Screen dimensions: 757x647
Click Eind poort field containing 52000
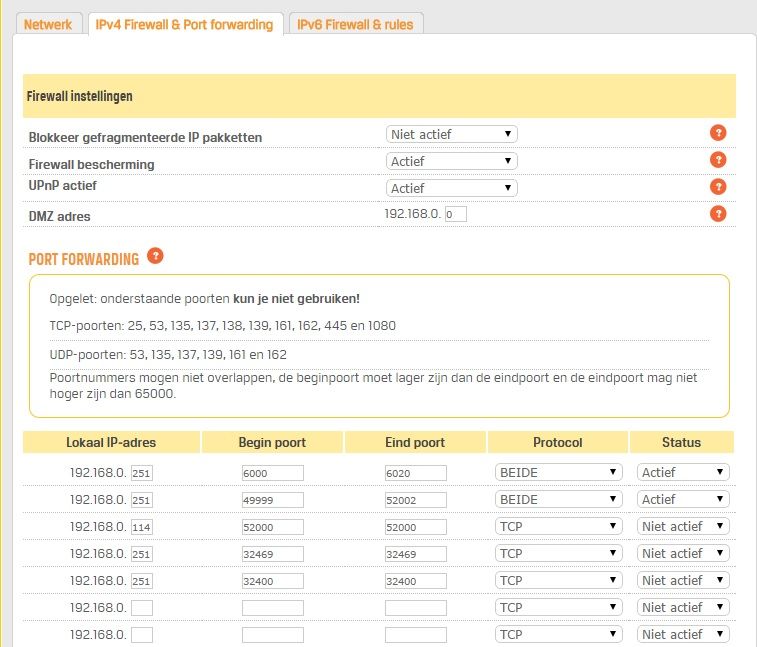pos(416,527)
